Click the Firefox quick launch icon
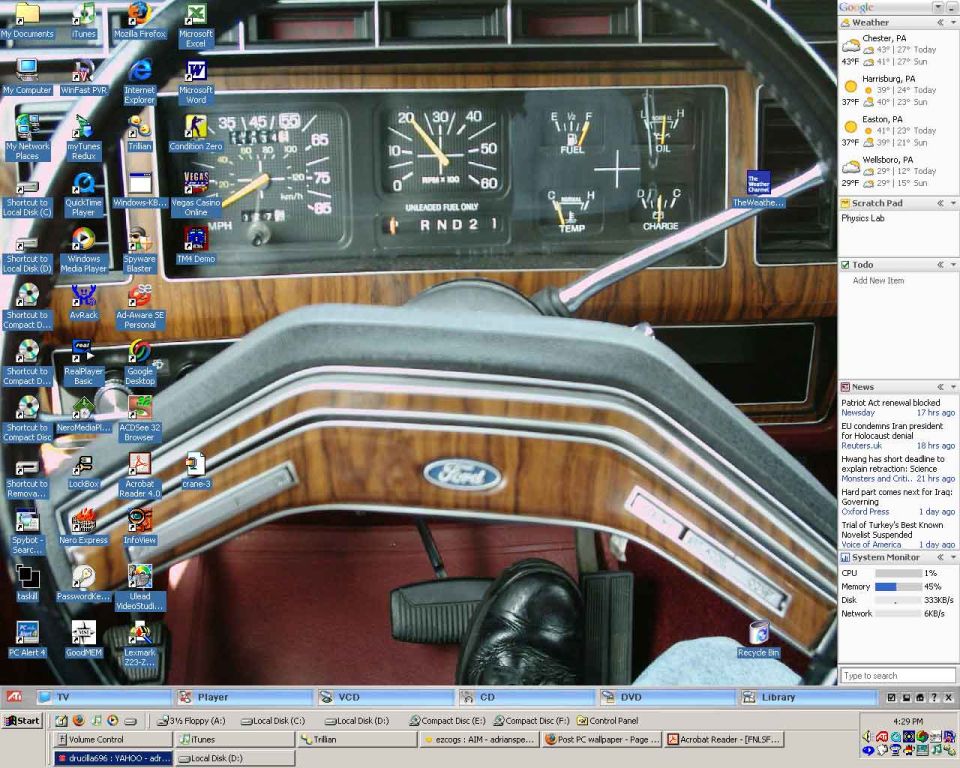This screenshot has height=768, width=960. (x=78, y=721)
